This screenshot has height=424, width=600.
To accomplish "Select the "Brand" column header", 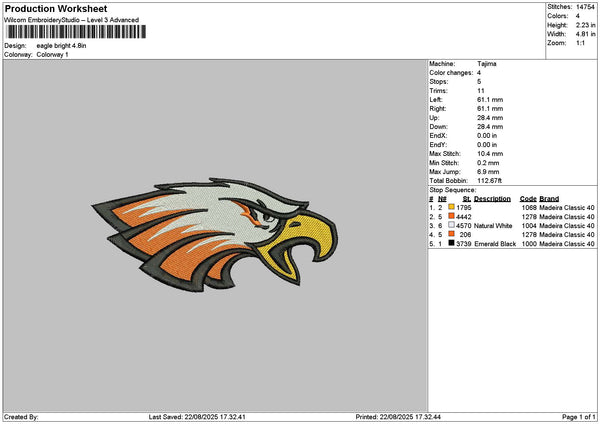I will pyautogui.click(x=549, y=199).
